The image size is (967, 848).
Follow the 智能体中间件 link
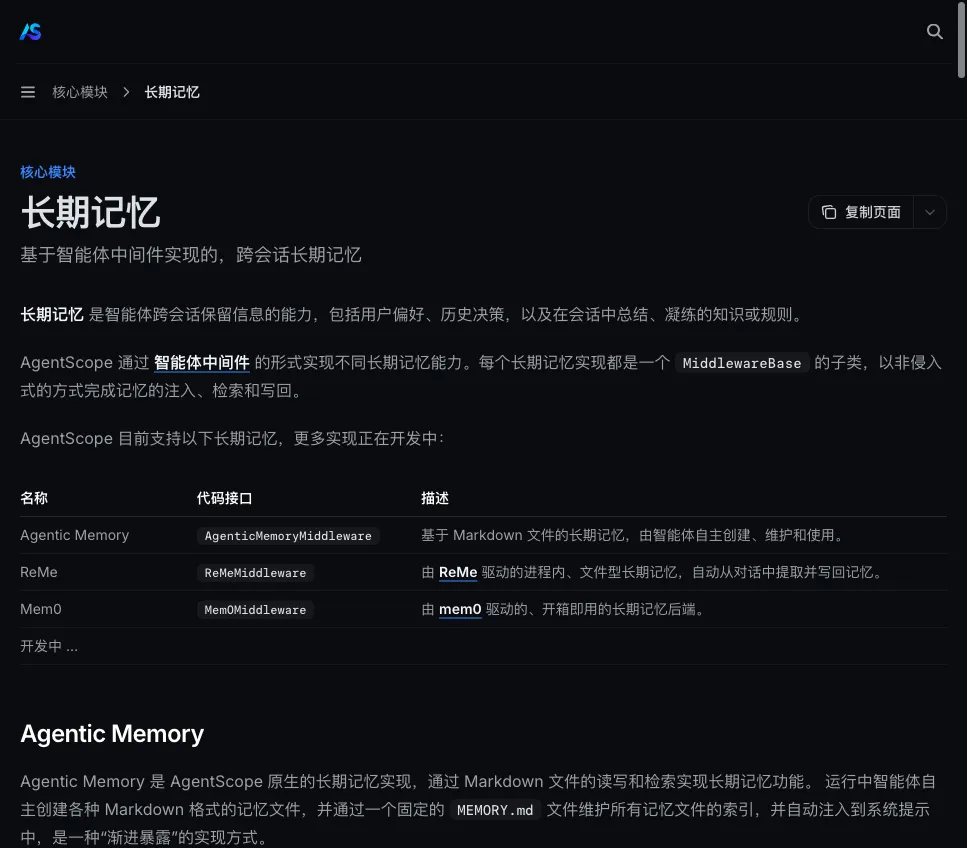202,363
